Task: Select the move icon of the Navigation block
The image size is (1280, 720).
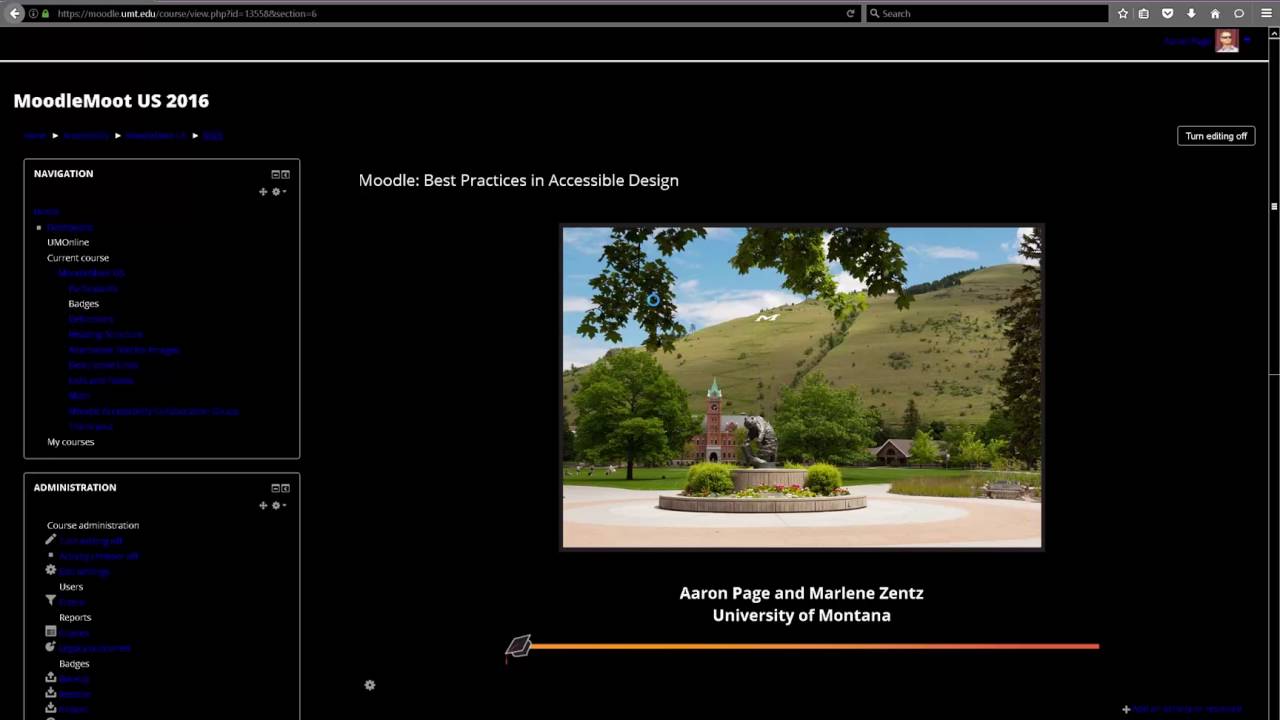Action: pyautogui.click(x=264, y=192)
